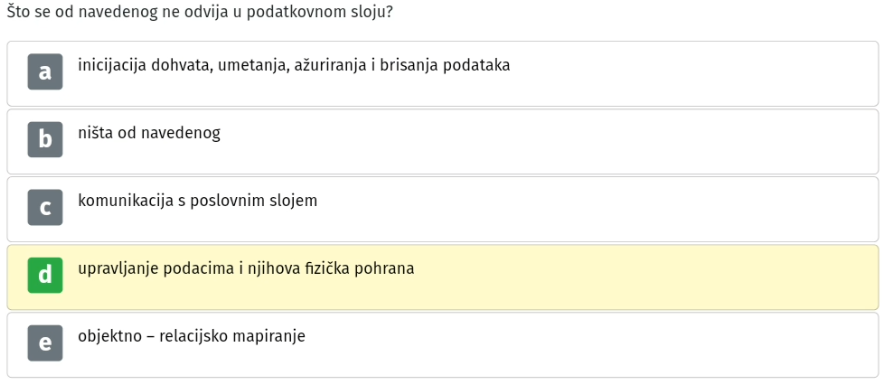Click the gray "b" letter badge
Screen dimensions: 888x381
point(45,140)
